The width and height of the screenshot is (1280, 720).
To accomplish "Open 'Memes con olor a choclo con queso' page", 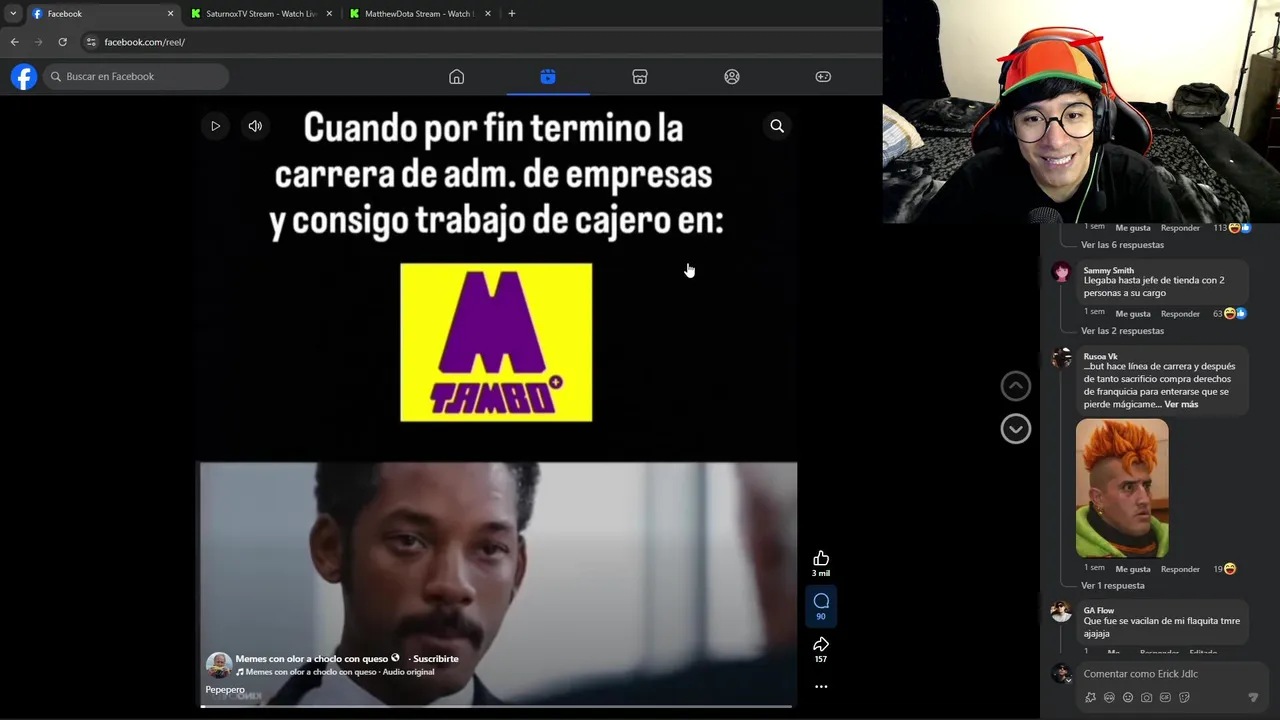I will pos(311,659).
